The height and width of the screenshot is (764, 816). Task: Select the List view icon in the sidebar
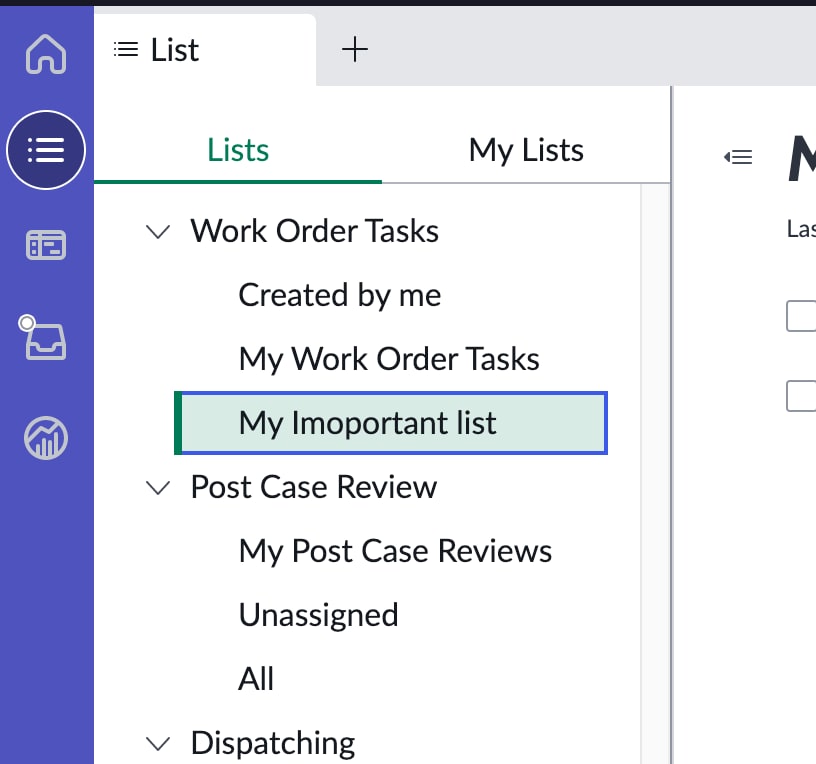46,149
